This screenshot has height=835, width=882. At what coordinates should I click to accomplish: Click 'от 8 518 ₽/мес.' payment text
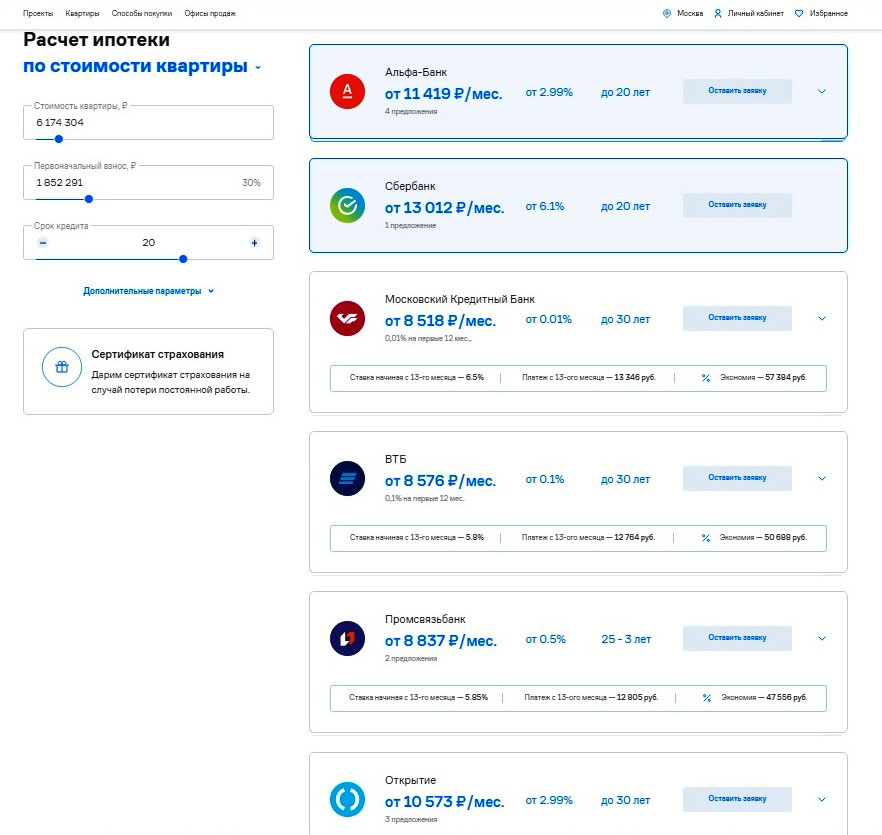pyautogui.click(x=440, y=321)
